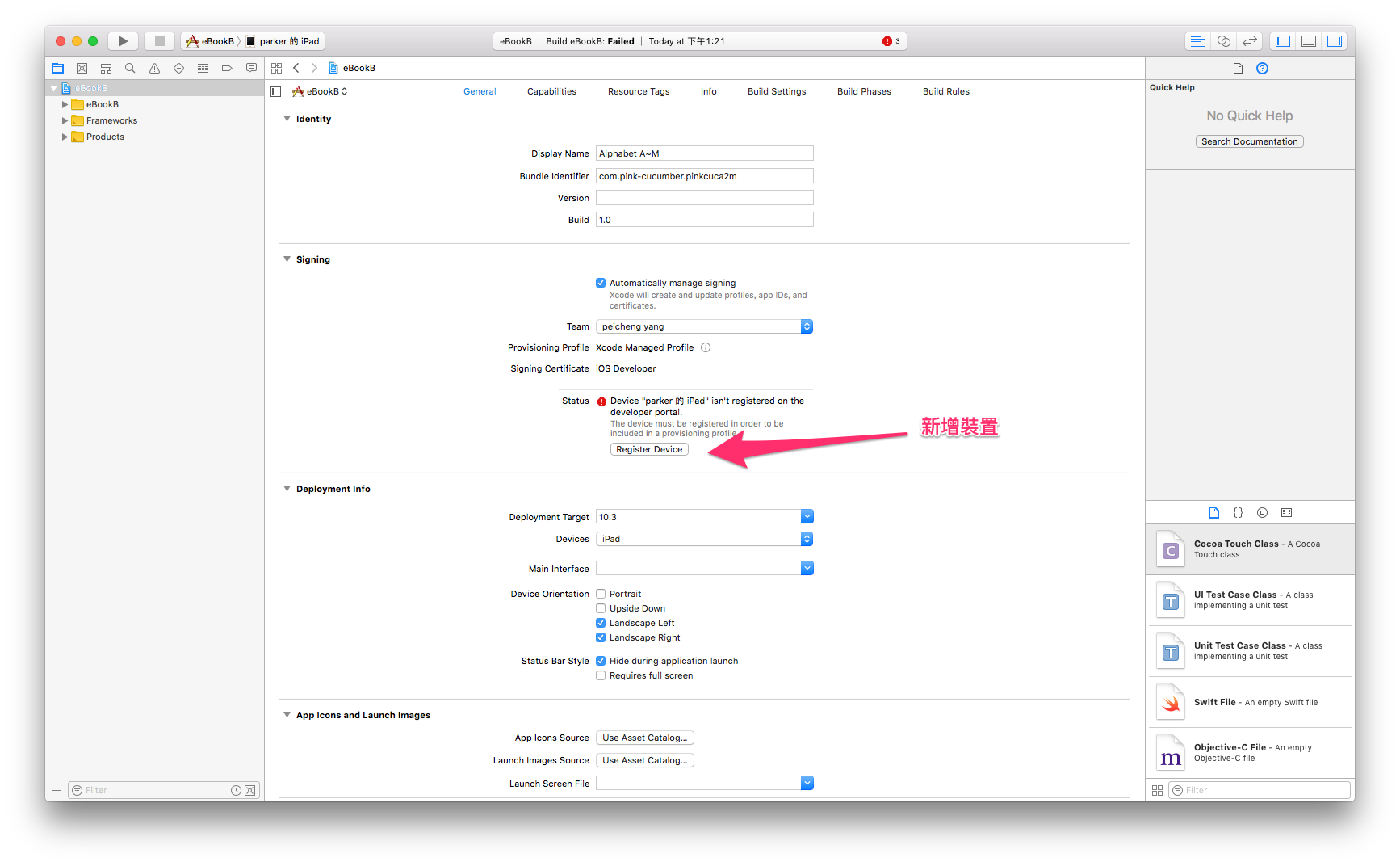Open the Issue navigator warning icon

coord(154,69)
